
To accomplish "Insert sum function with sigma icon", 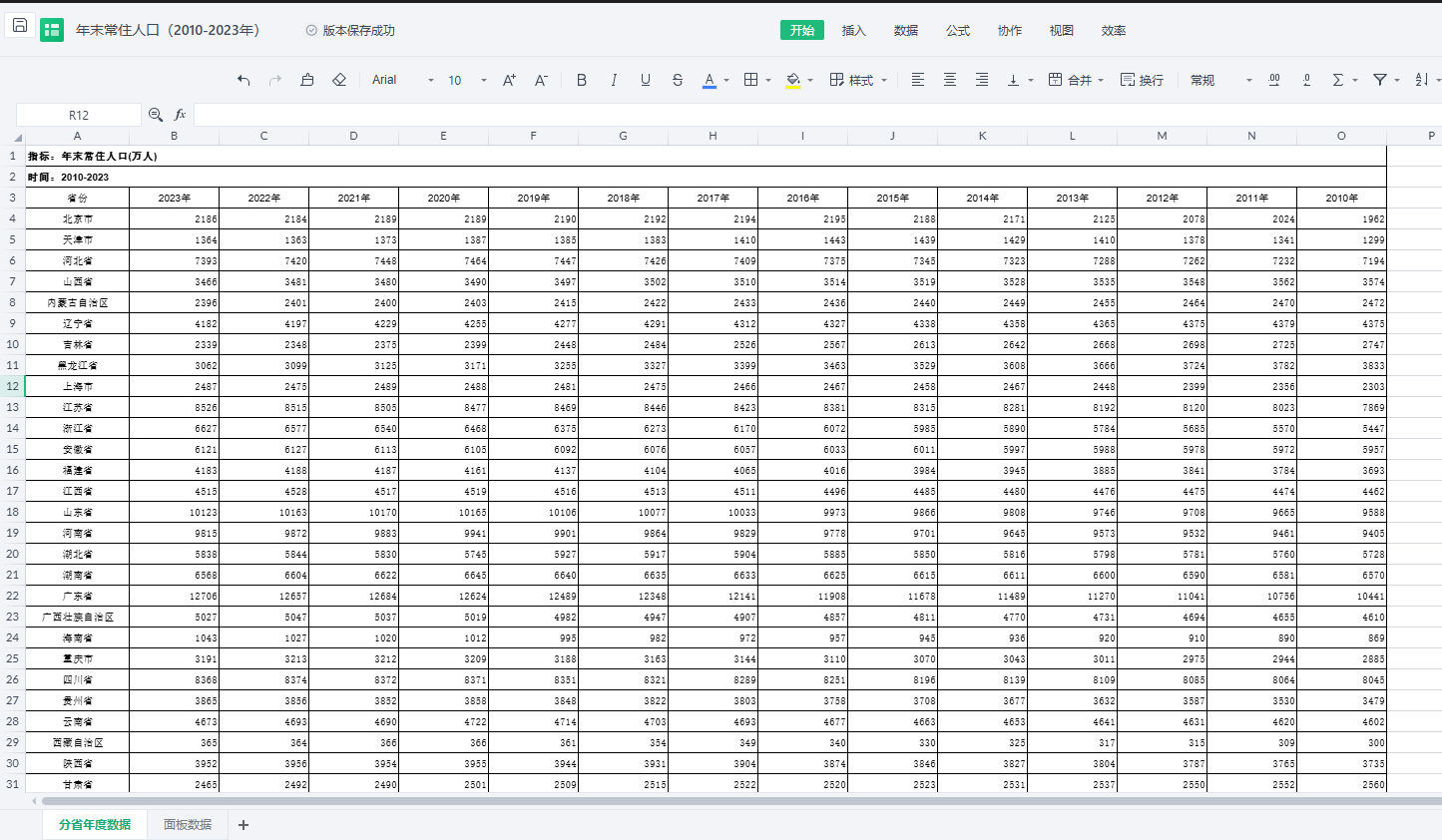I will click(1338, 80).
